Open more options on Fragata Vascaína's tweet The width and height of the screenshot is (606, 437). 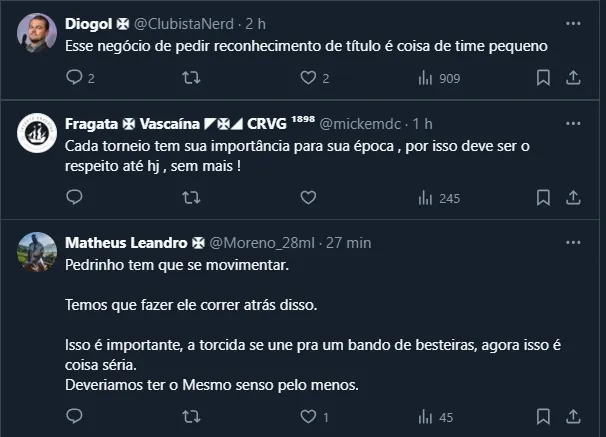[x=573, y=124]
